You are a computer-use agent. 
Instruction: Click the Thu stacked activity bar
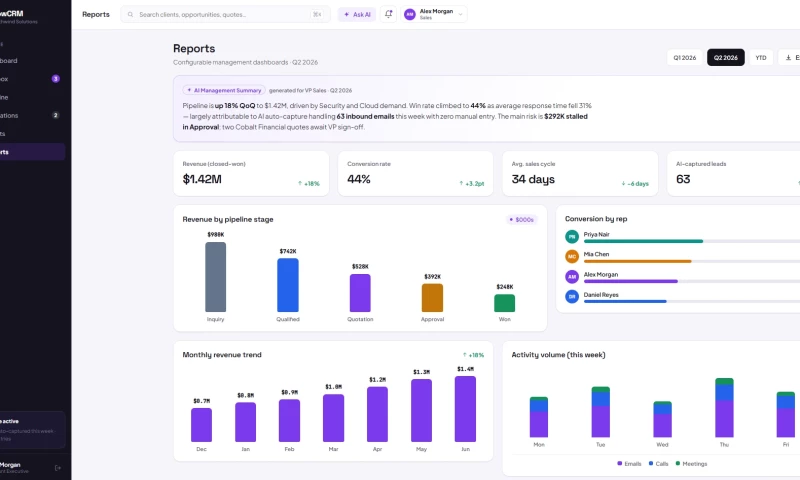click(724, 408)
